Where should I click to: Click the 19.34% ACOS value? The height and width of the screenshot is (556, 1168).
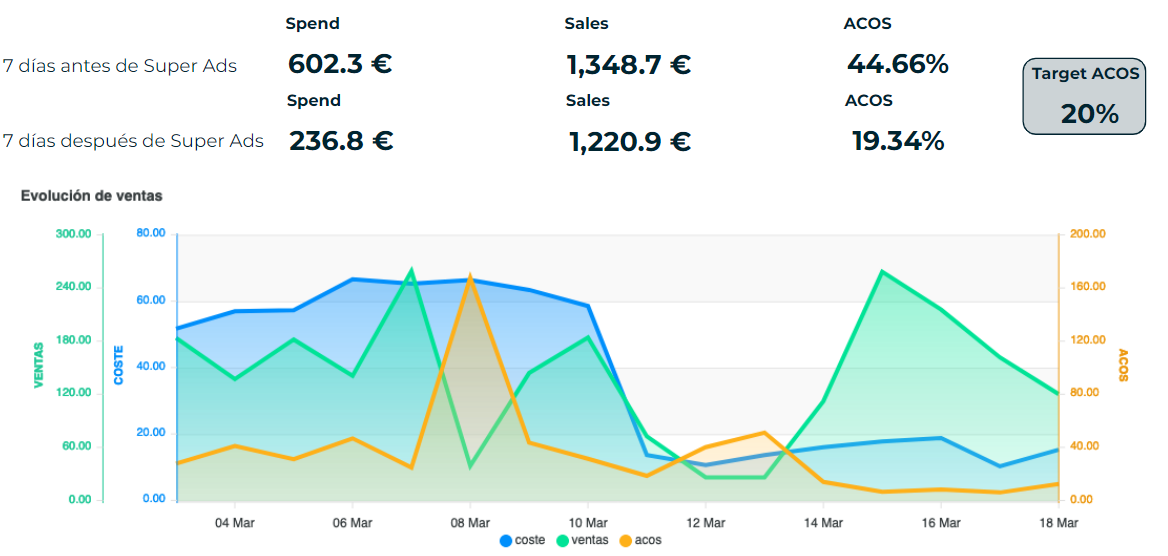click(x=897, y=141)
